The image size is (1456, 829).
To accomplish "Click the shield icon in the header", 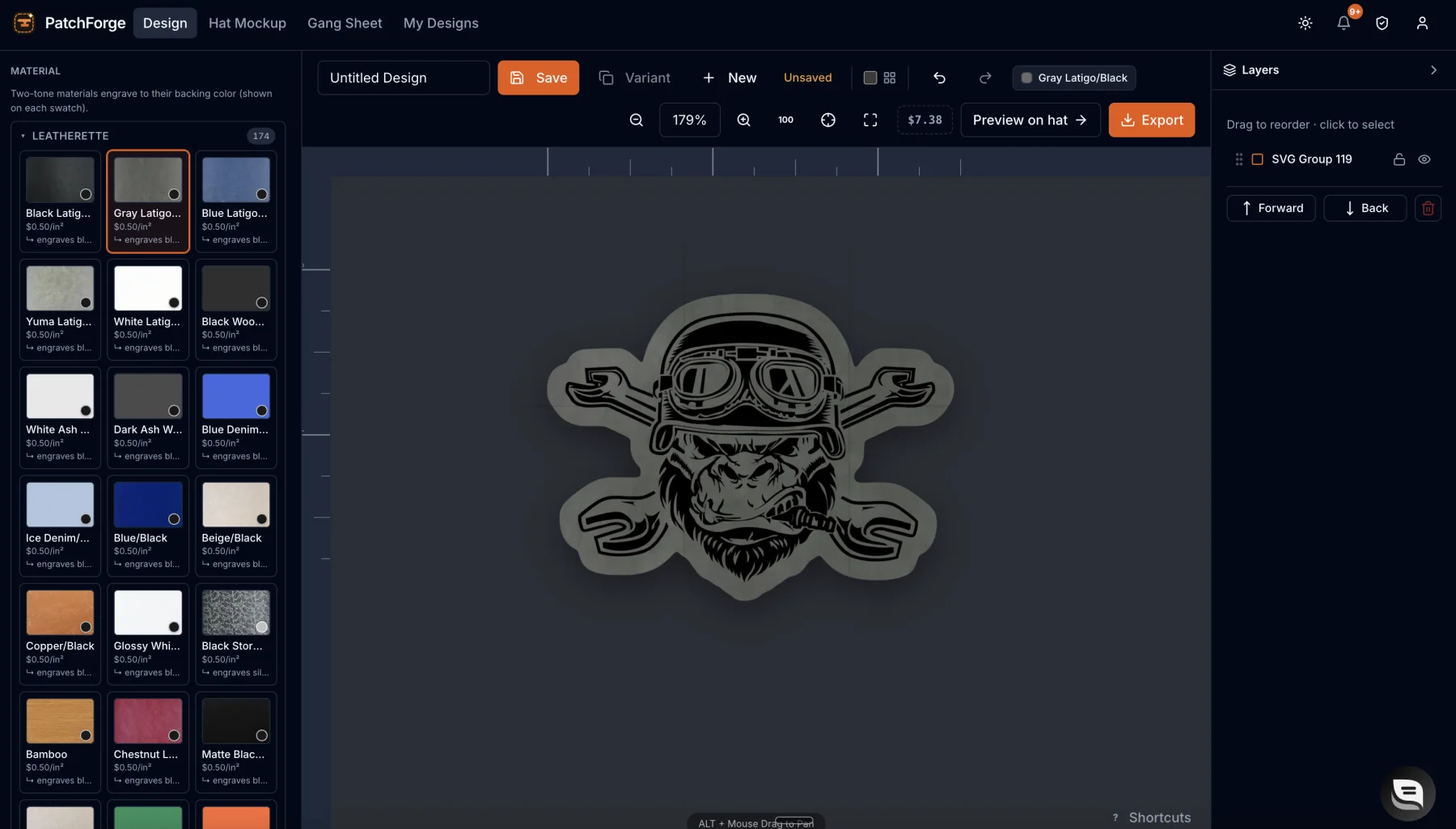I will tap(1382, 23).
